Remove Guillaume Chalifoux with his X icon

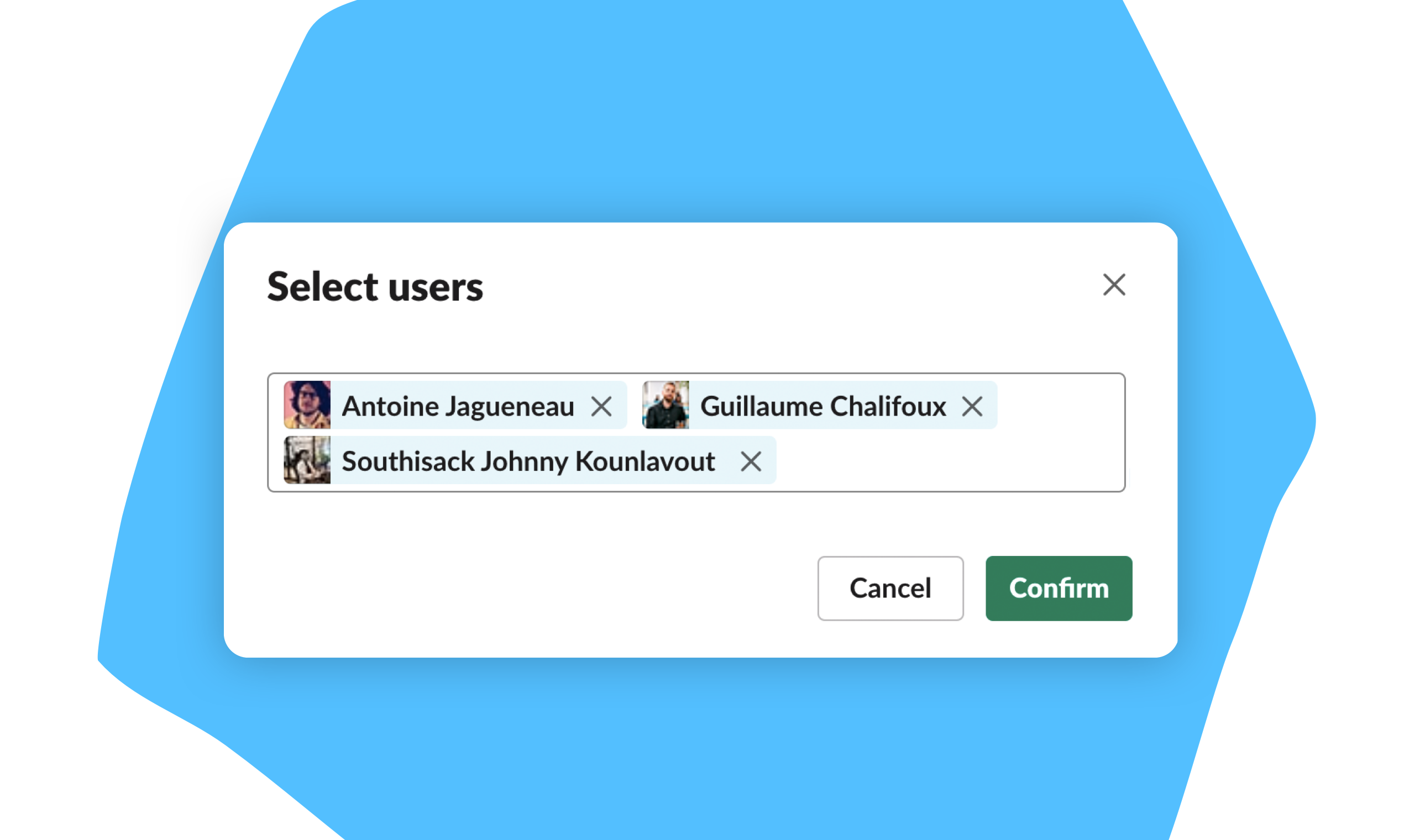click(973, 405)
